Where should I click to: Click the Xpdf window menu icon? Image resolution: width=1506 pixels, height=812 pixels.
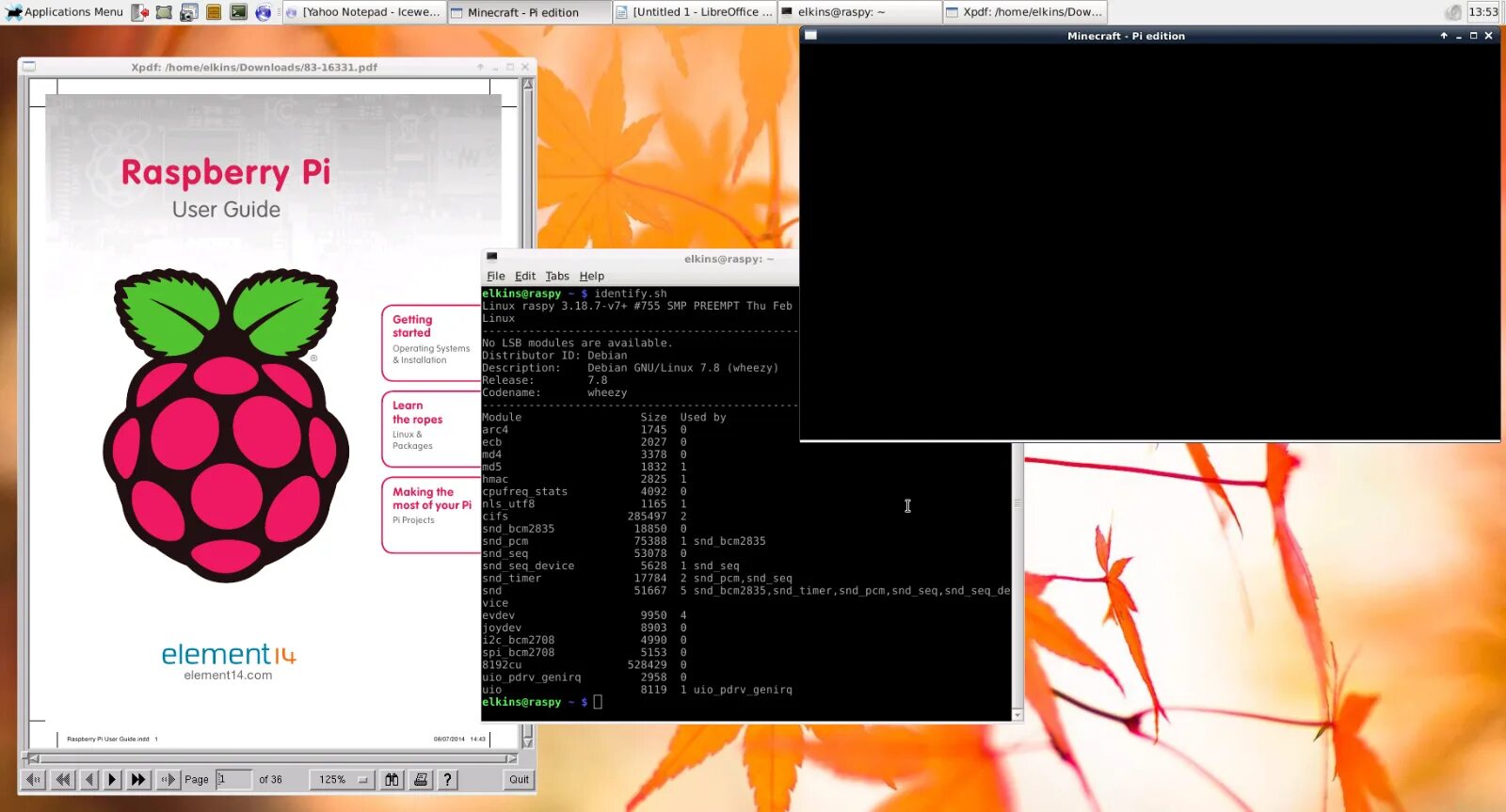click(x=29, y=67)
